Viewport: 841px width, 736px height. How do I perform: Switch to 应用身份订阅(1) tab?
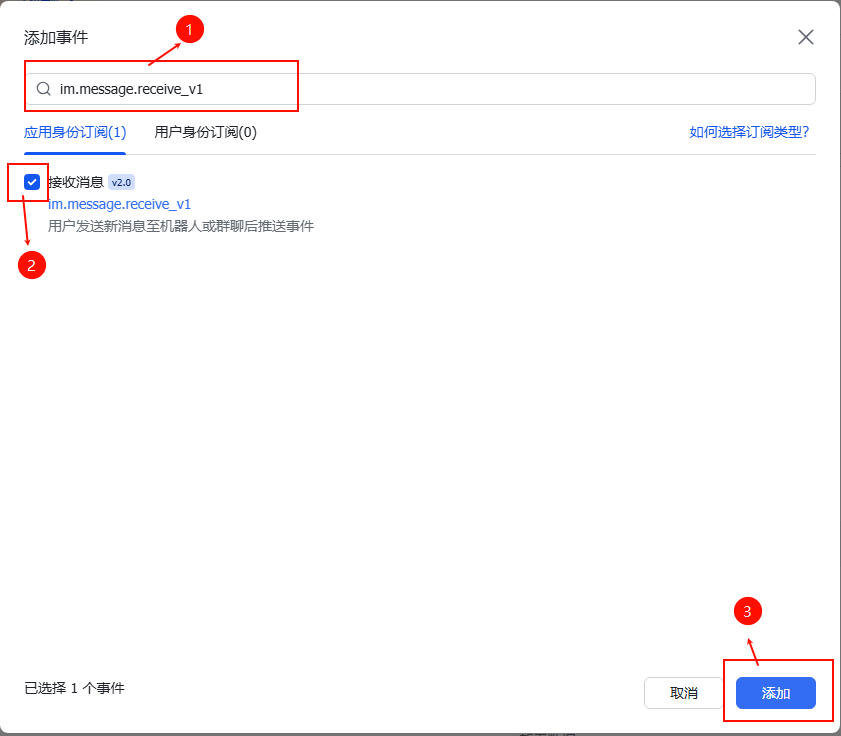tap(75, 132)
